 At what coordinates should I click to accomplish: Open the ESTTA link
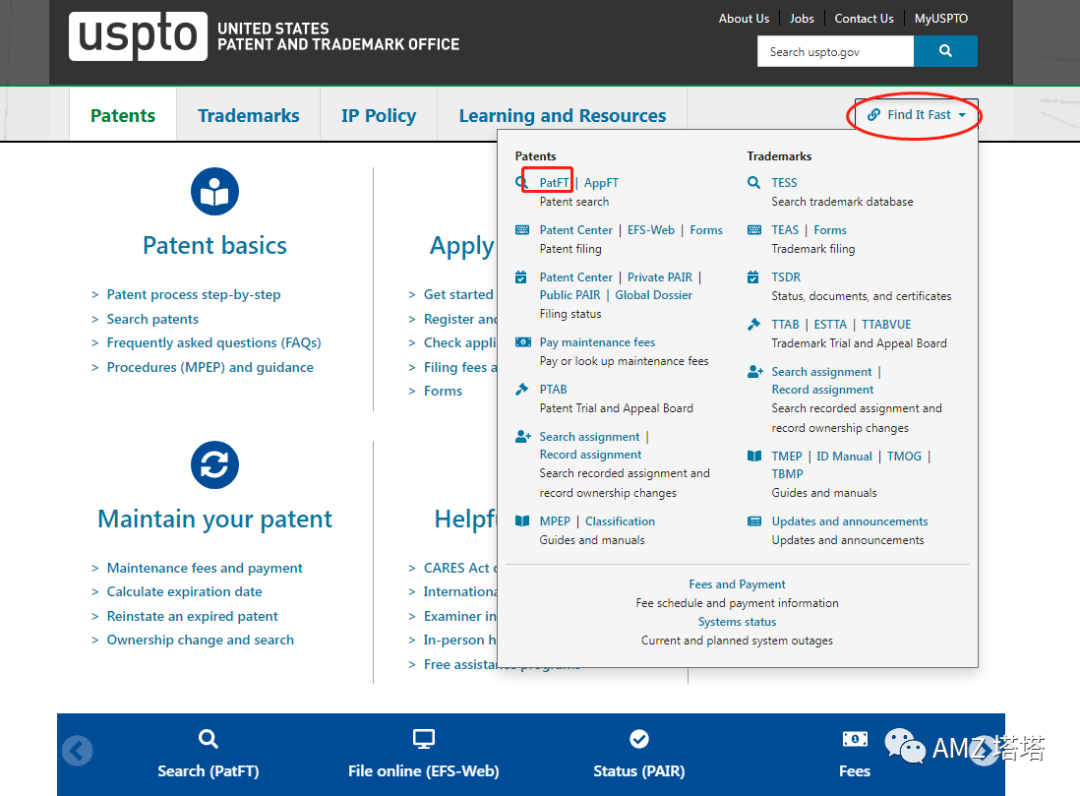(x=830, y=324)
